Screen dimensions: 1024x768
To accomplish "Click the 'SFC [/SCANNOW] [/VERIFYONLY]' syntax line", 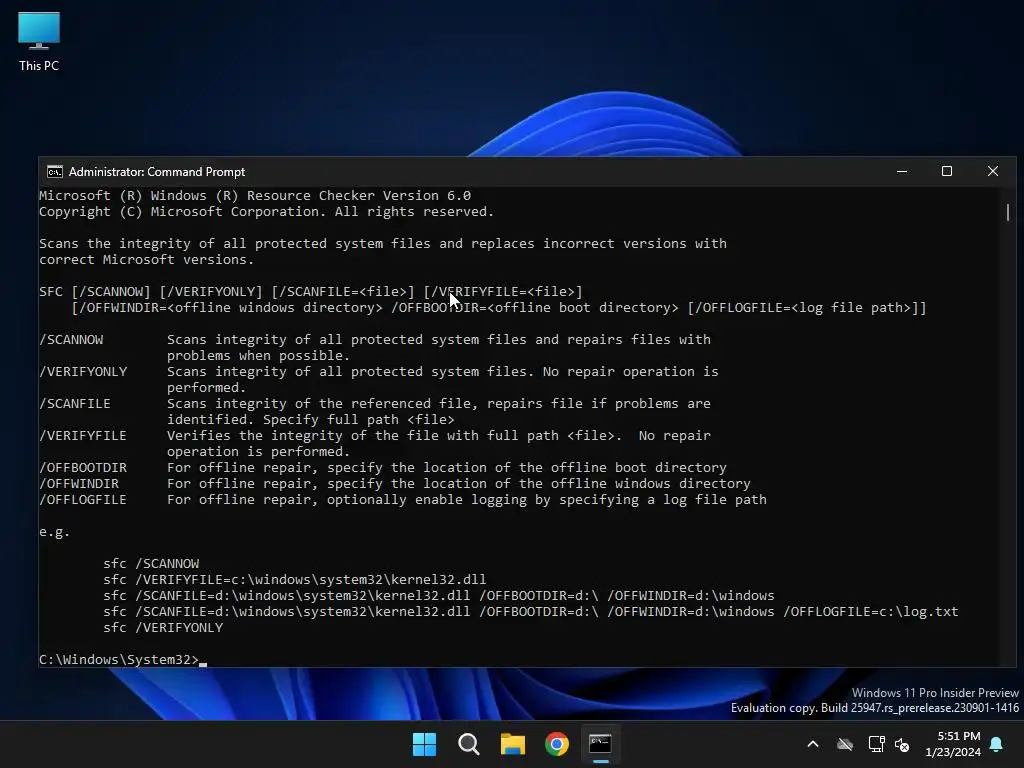I will coord(311,291).
